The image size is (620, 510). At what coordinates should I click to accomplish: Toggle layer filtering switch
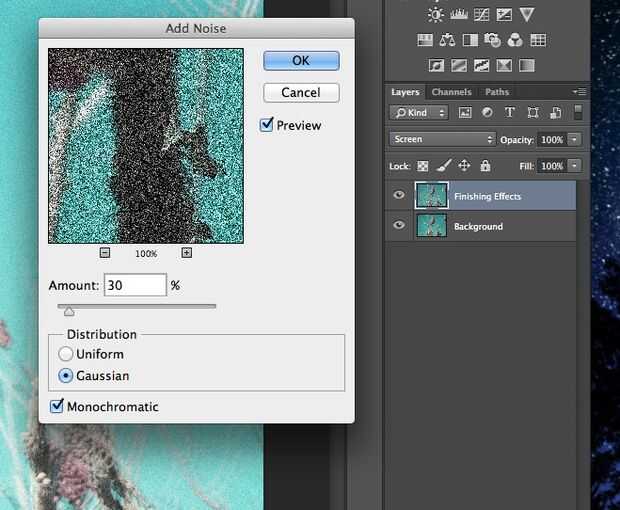578,112
